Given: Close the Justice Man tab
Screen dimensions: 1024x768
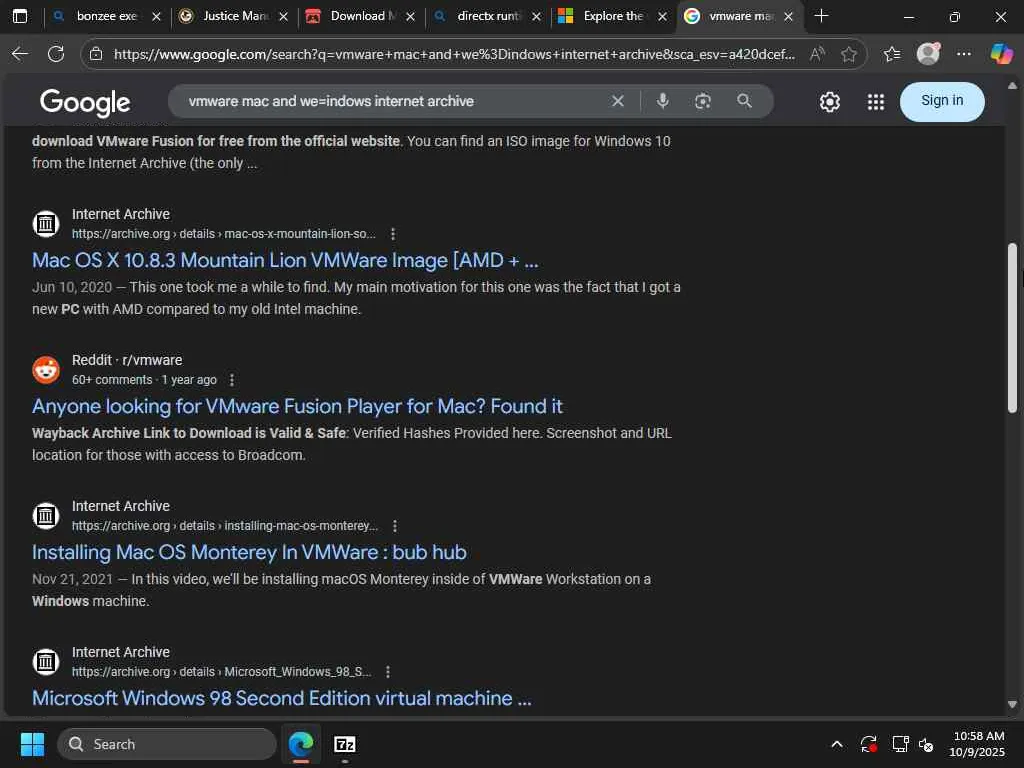Looking at the screenshot, I should tap(283, 16).
